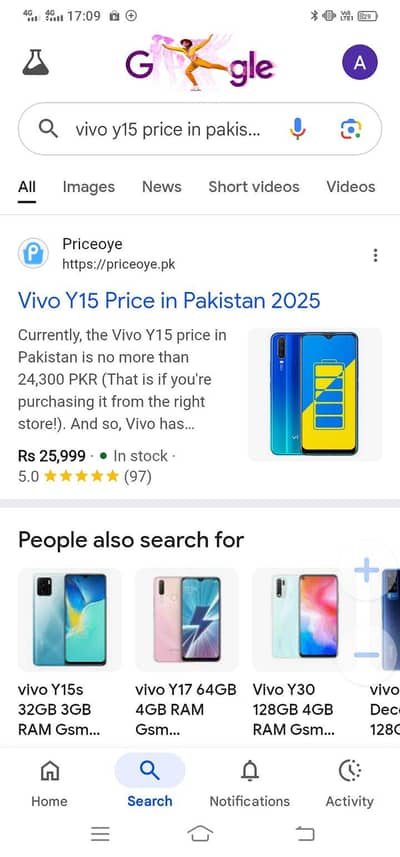400x857 pixels.
Task: Open the three-dot menu for Priceoye result
Action: (375, 255)
